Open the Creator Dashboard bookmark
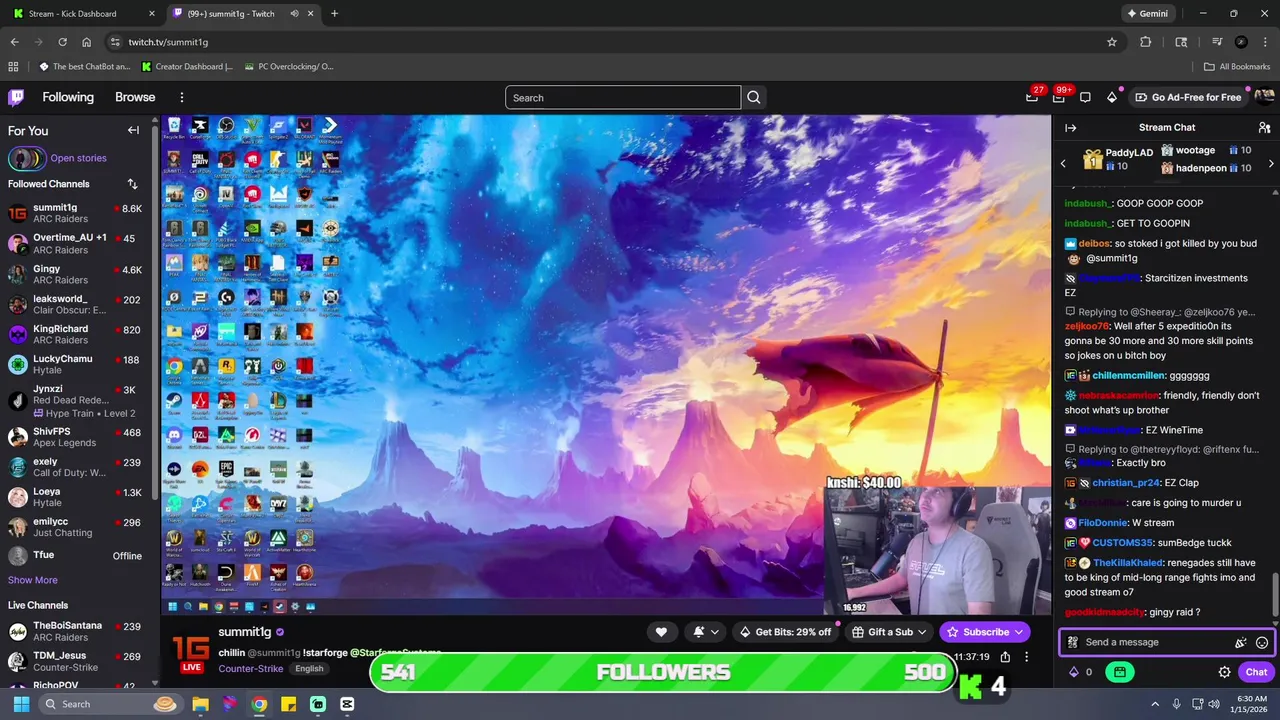The width and height of the screenshot is (1280, 720). (x=188, y=67)
